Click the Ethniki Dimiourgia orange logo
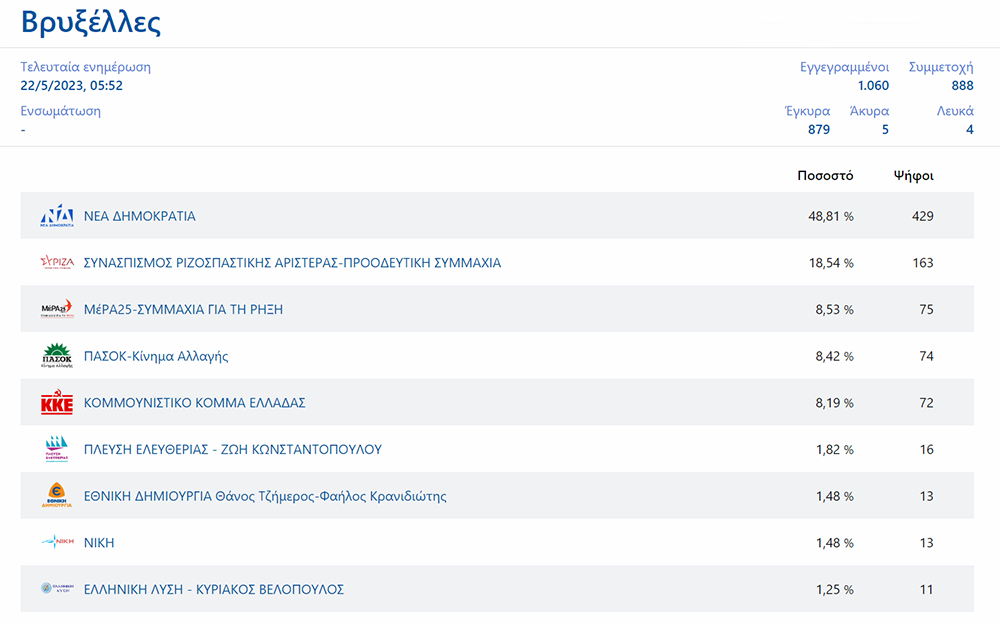The height and width of the screenshot is (624, 1000). click(x=57, y=496)
